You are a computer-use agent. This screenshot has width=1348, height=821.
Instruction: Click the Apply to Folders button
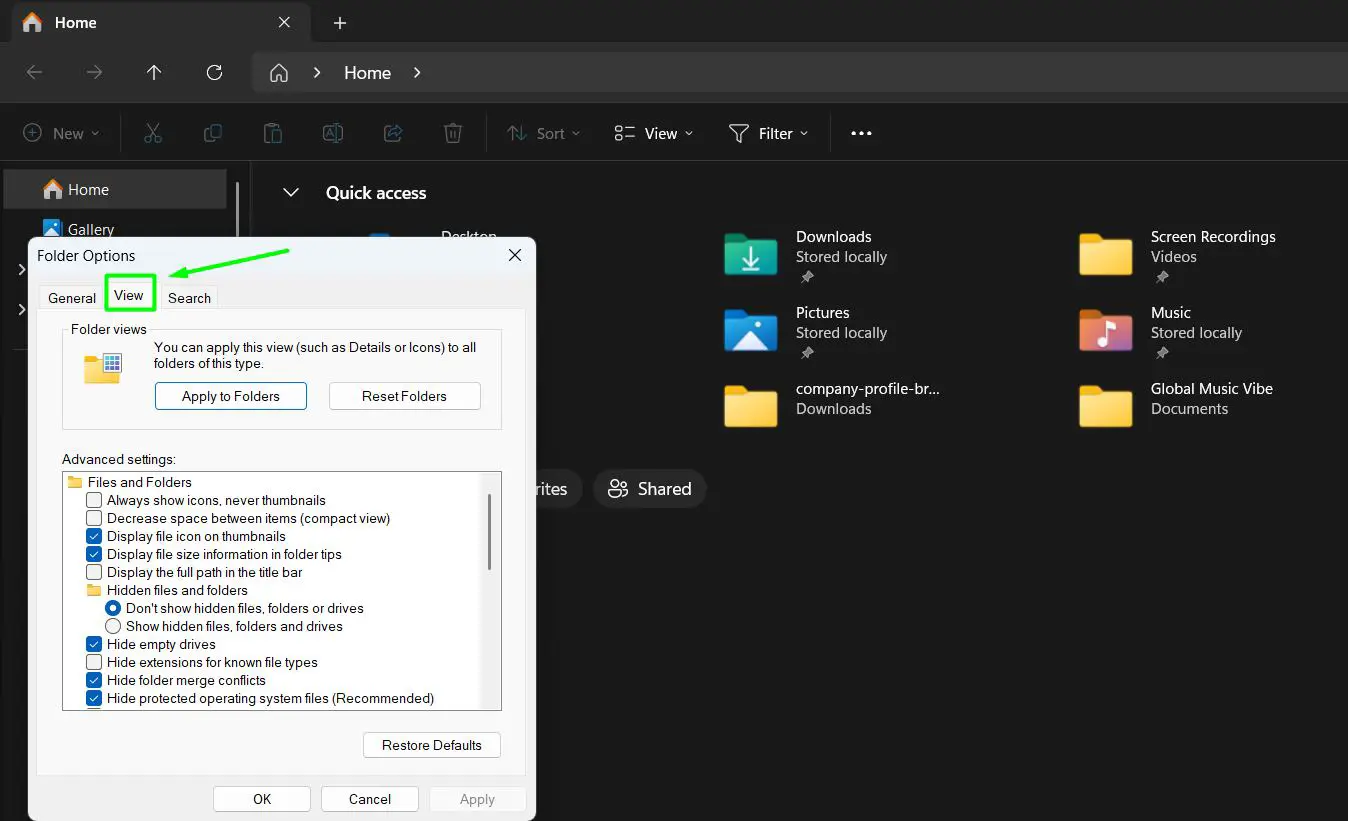tap(230, 396)
